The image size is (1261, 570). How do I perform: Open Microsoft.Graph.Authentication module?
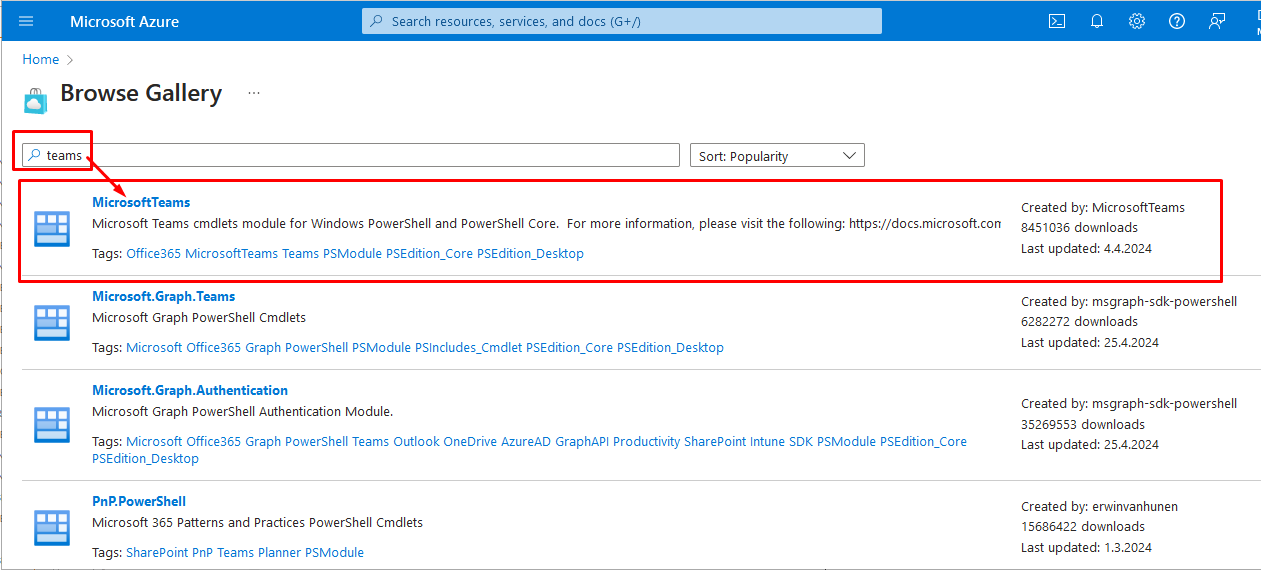coord(190,390)
